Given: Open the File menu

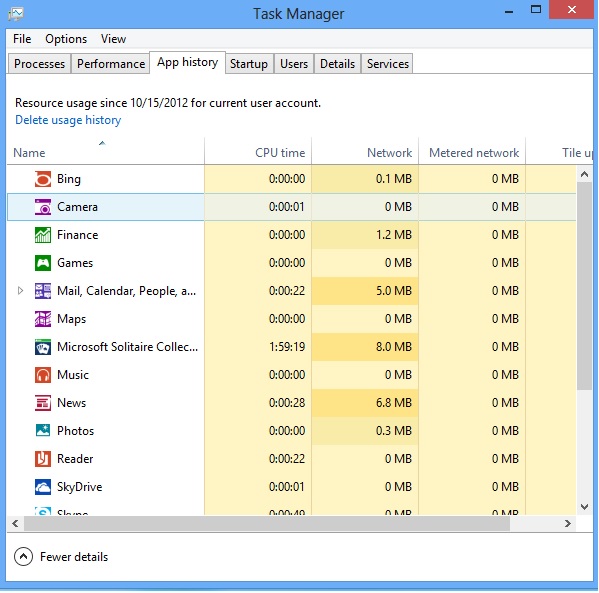Looking at the screenshot, I should pyautogui.click(x=22, y=39).
